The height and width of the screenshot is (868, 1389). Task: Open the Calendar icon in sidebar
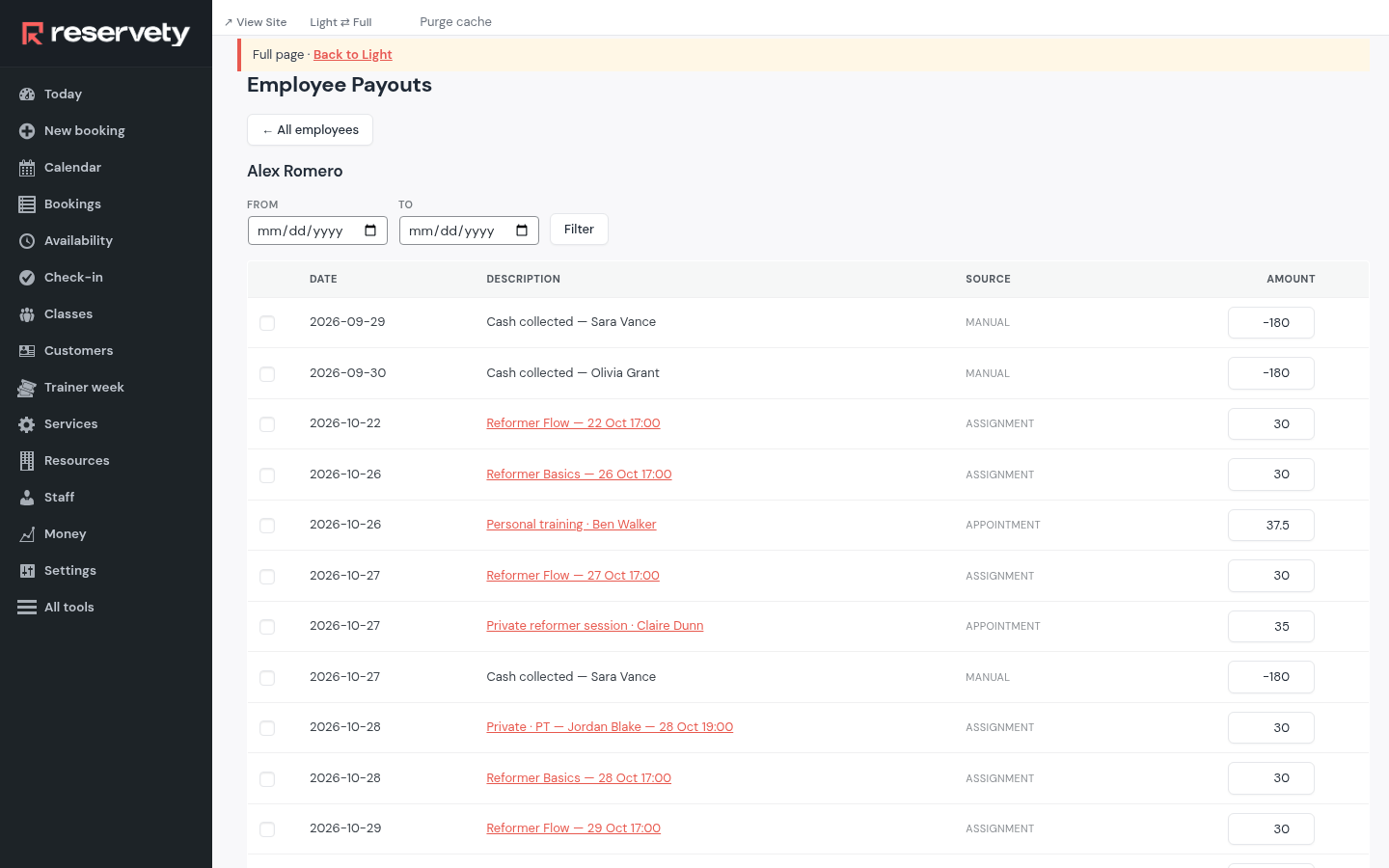point(27,168)
